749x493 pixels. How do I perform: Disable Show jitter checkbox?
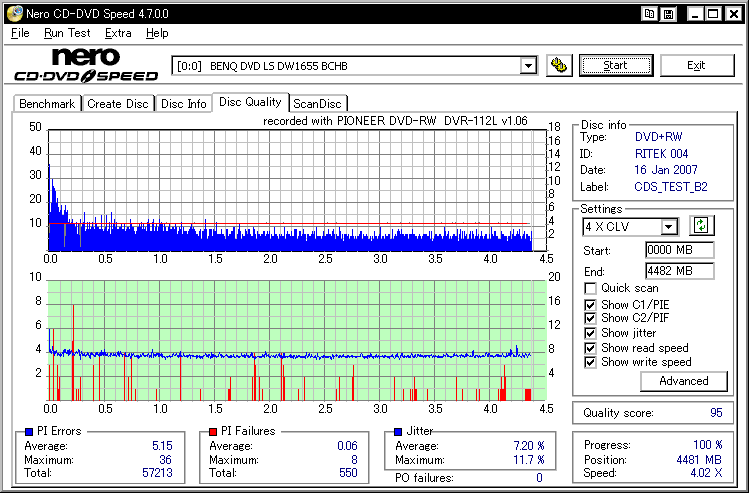coord(590,333)
